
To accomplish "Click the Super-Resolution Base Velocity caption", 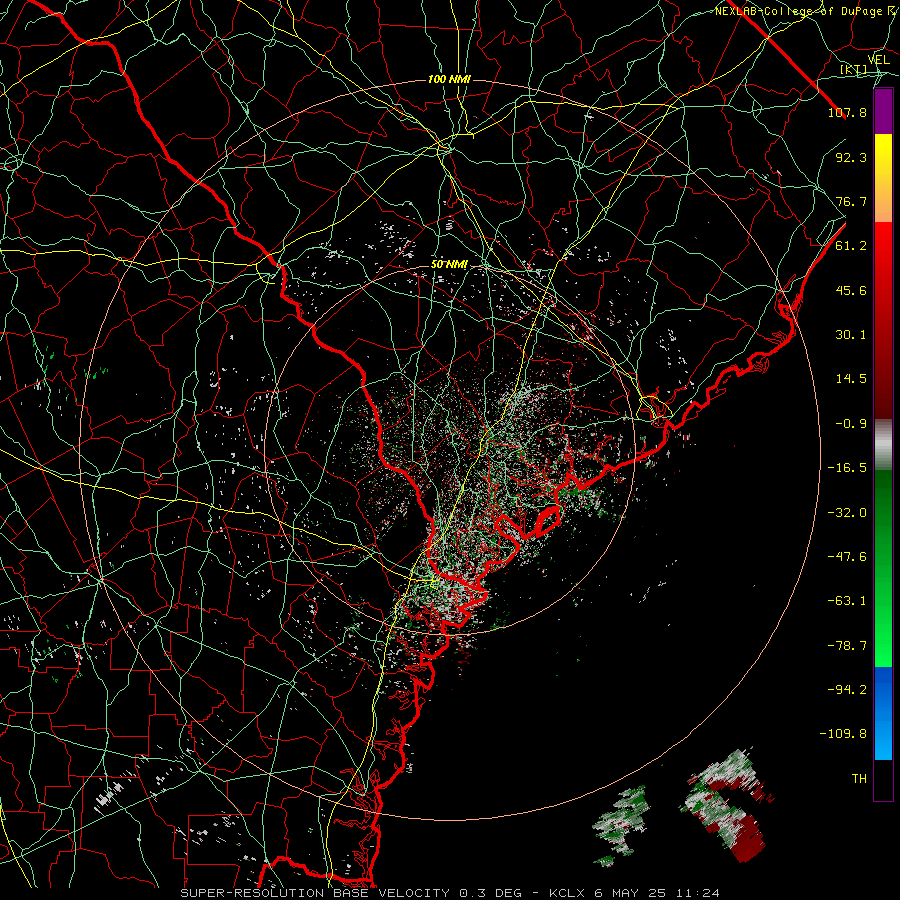I will tap(449, 893).
